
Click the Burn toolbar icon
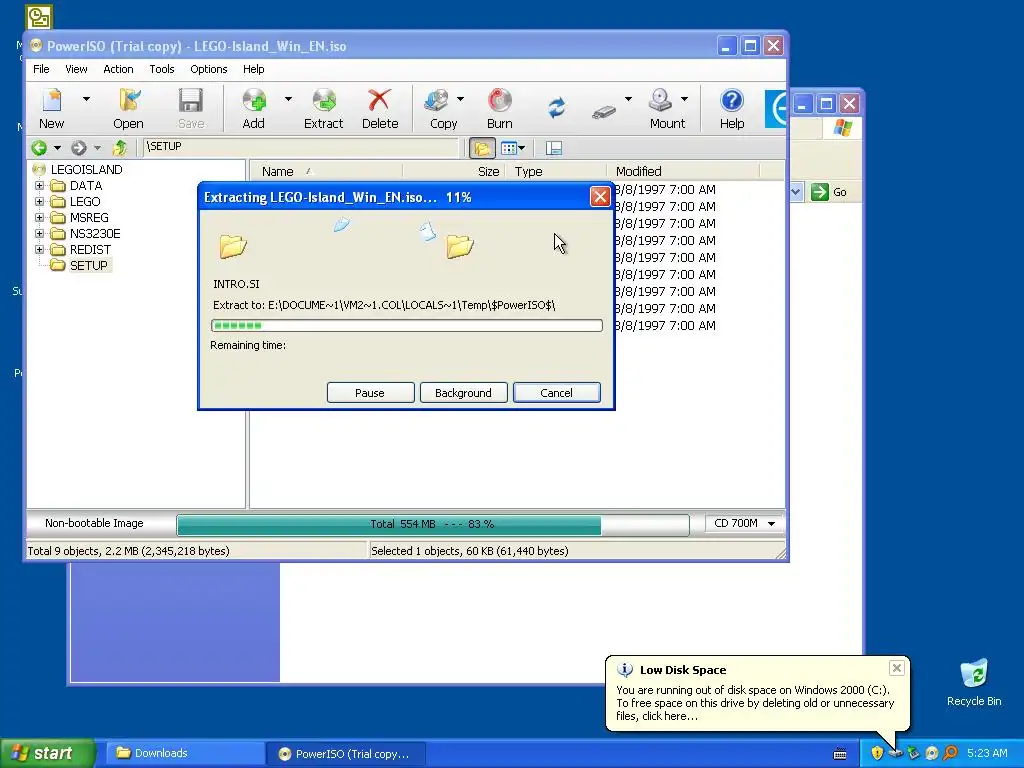click(x=500, y=108)
